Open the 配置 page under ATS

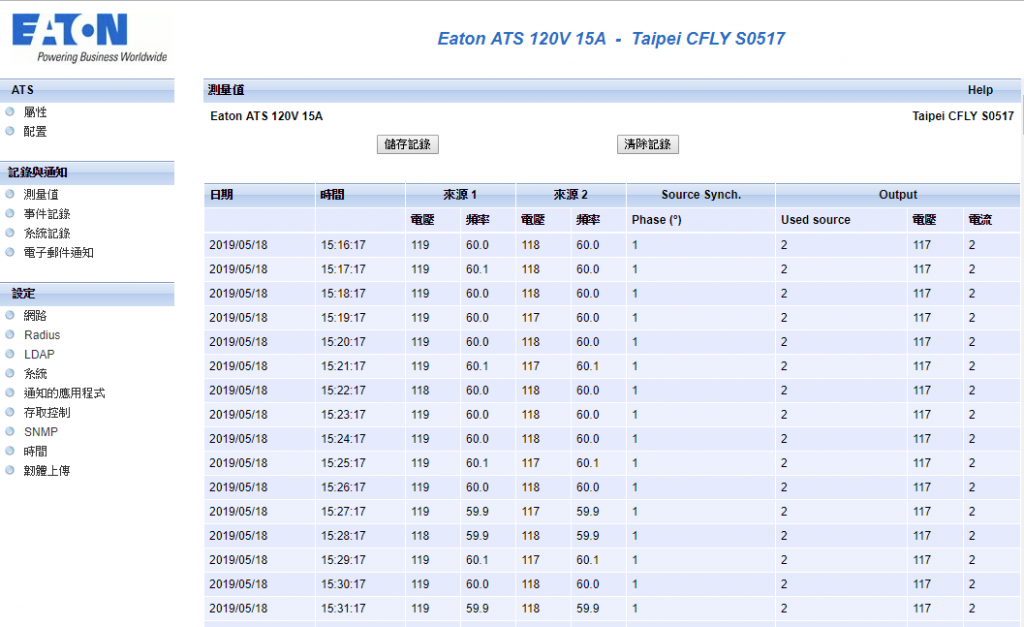coord(35,132)
